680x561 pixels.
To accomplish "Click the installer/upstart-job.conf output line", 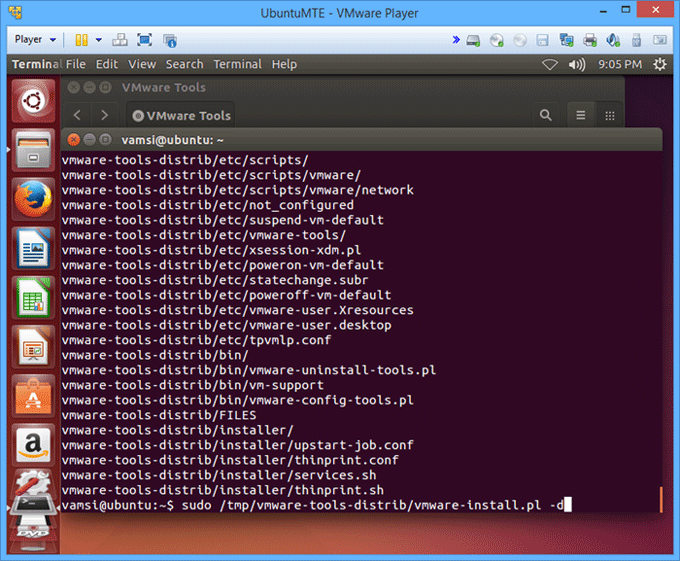I will coord(237,445).
